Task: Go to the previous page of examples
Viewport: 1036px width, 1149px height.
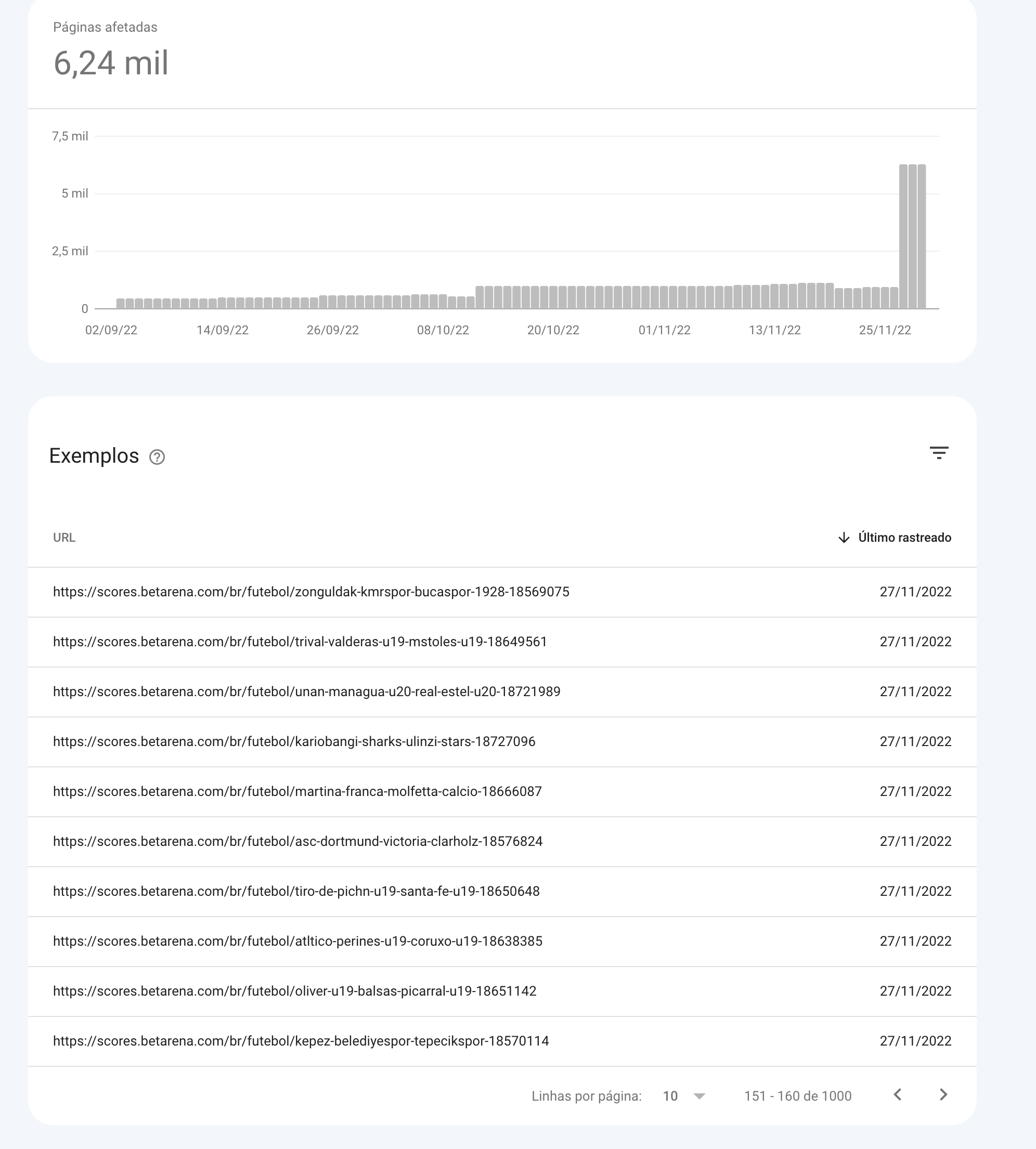Action: [x=898, y=1095]
